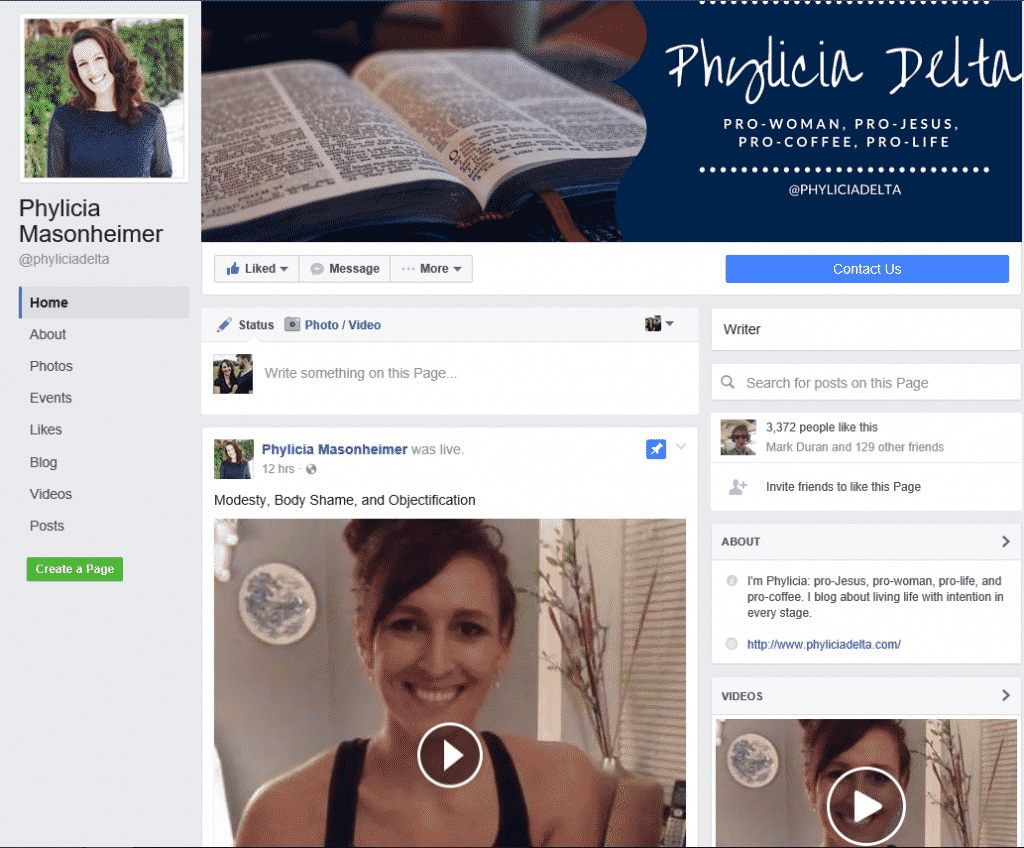The height and width of the screenshot is (848, 1024).
Task: Open the More options dropdown
Action: click(x=431, y=269)
